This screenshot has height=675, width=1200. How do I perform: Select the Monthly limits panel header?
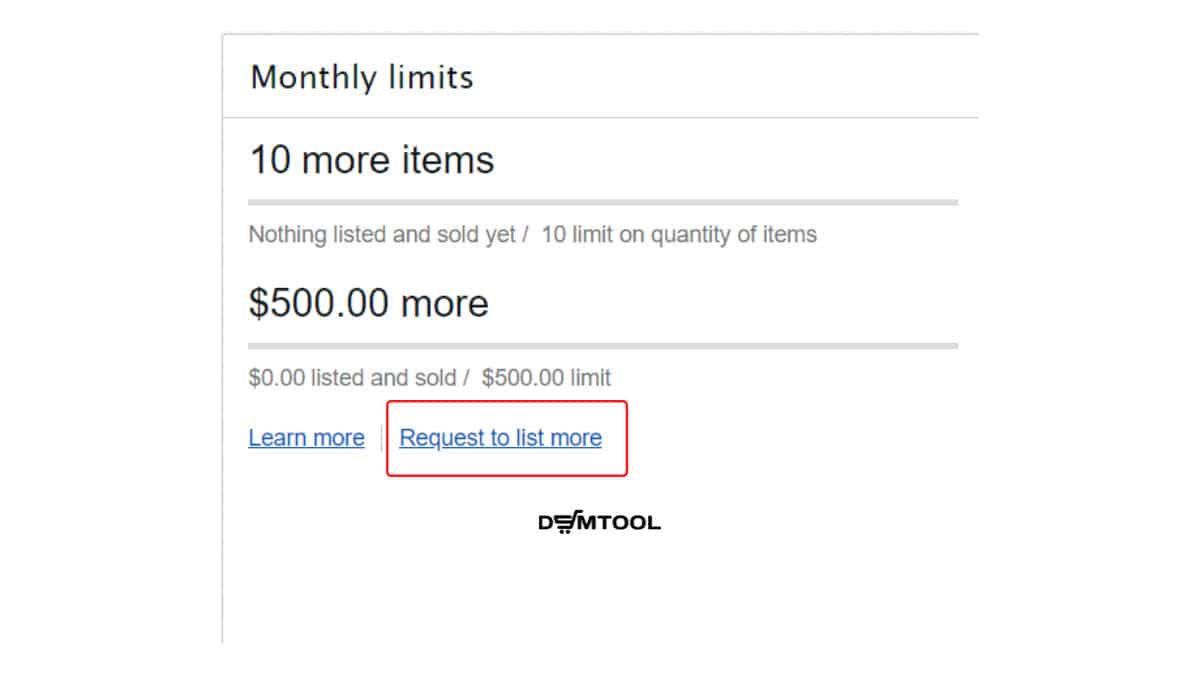[x=600, y=77]
